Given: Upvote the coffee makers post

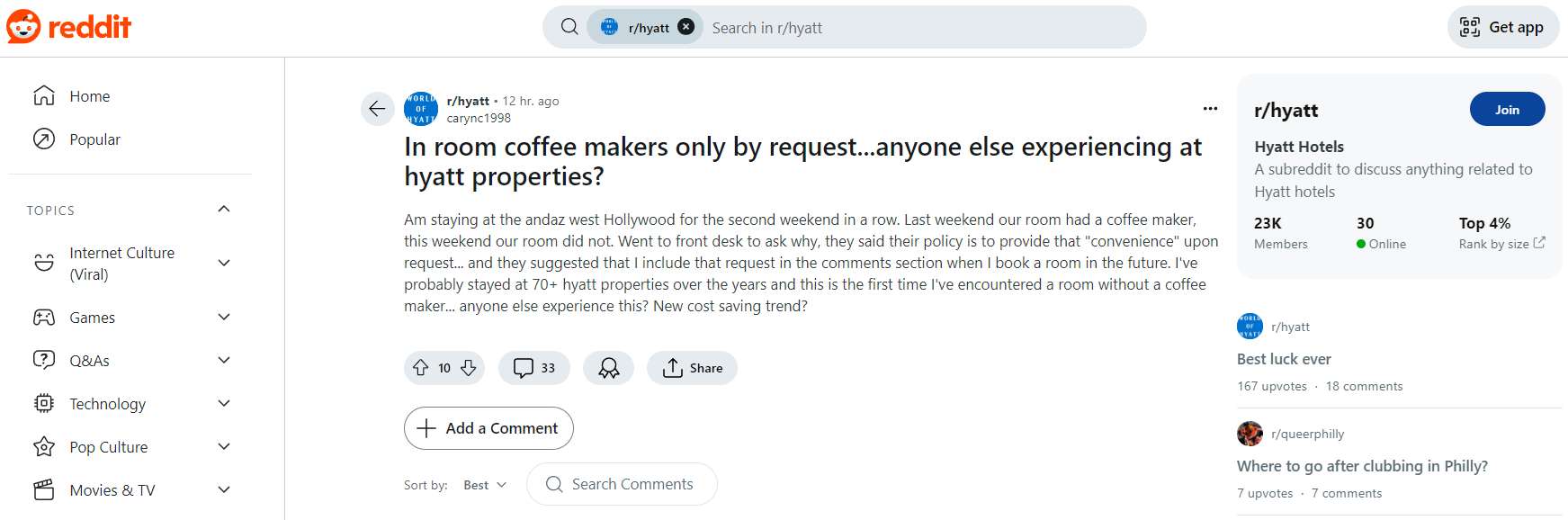Looking at the screenshot, I should click(420, 368).
